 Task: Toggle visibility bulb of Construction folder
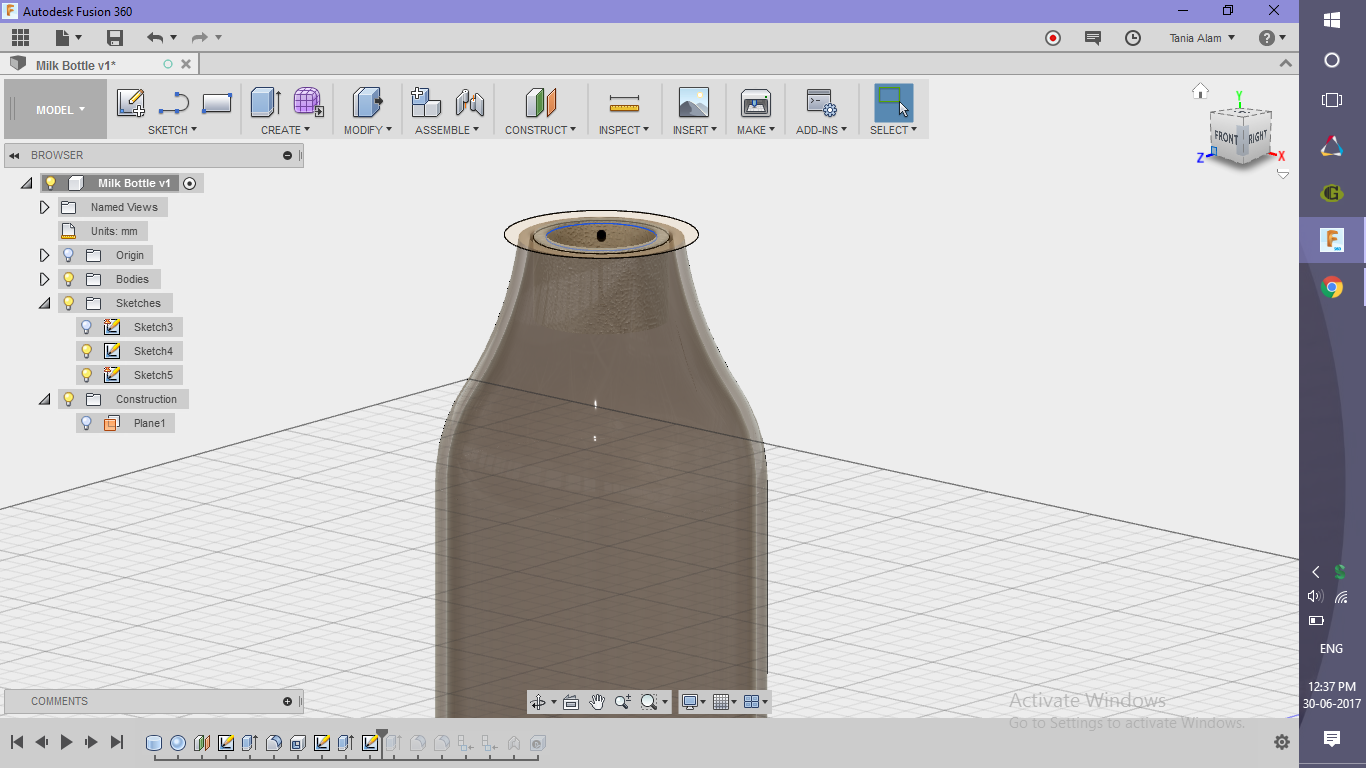[68, 399]
